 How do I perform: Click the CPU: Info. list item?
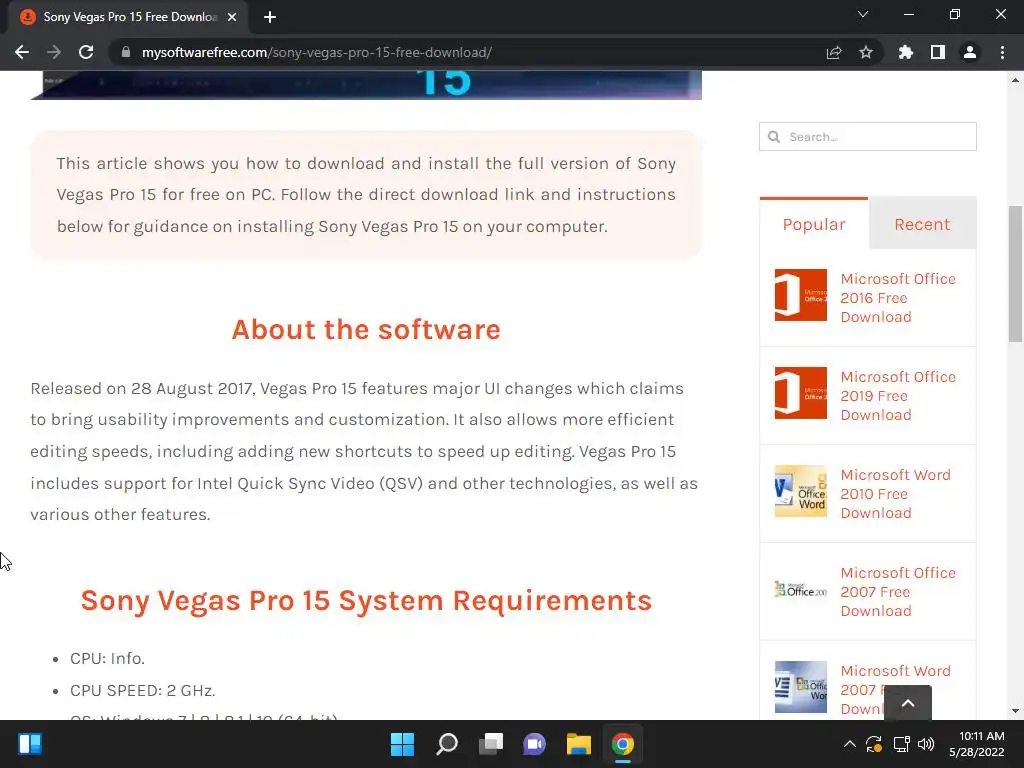coord(107,658)
